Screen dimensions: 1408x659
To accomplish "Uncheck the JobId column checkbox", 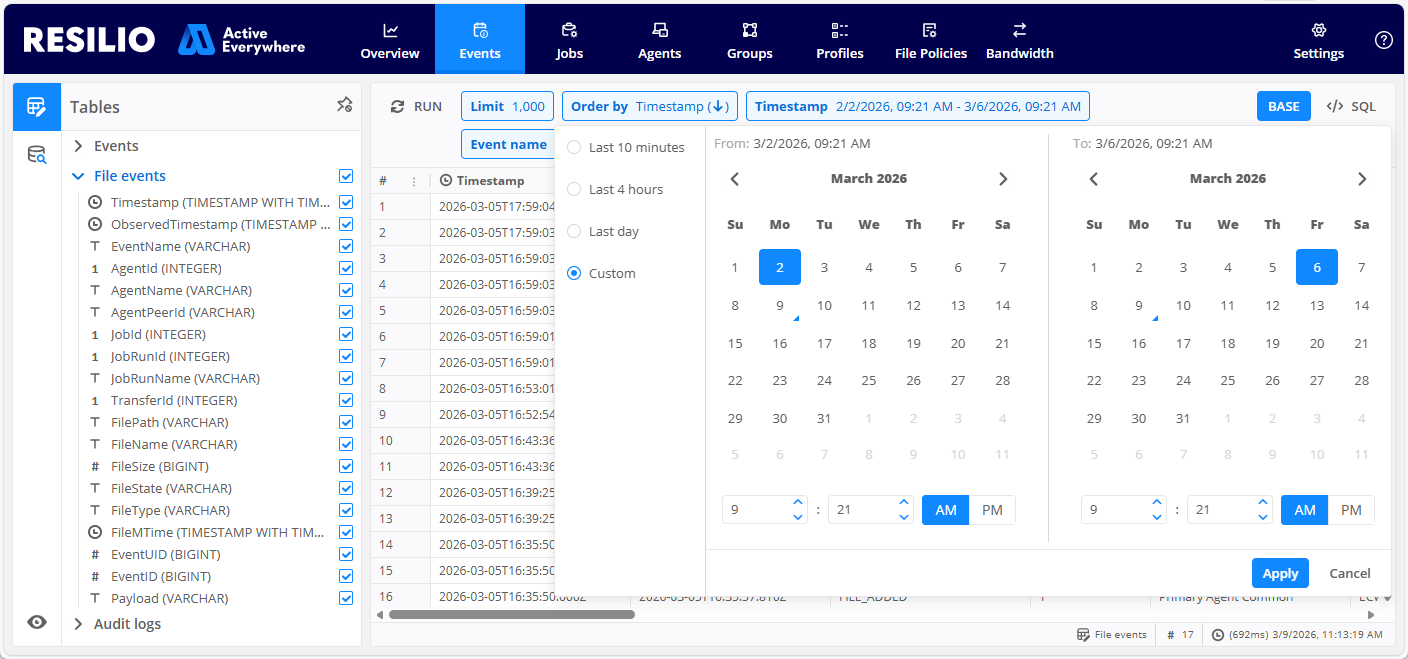I will 346,334.
